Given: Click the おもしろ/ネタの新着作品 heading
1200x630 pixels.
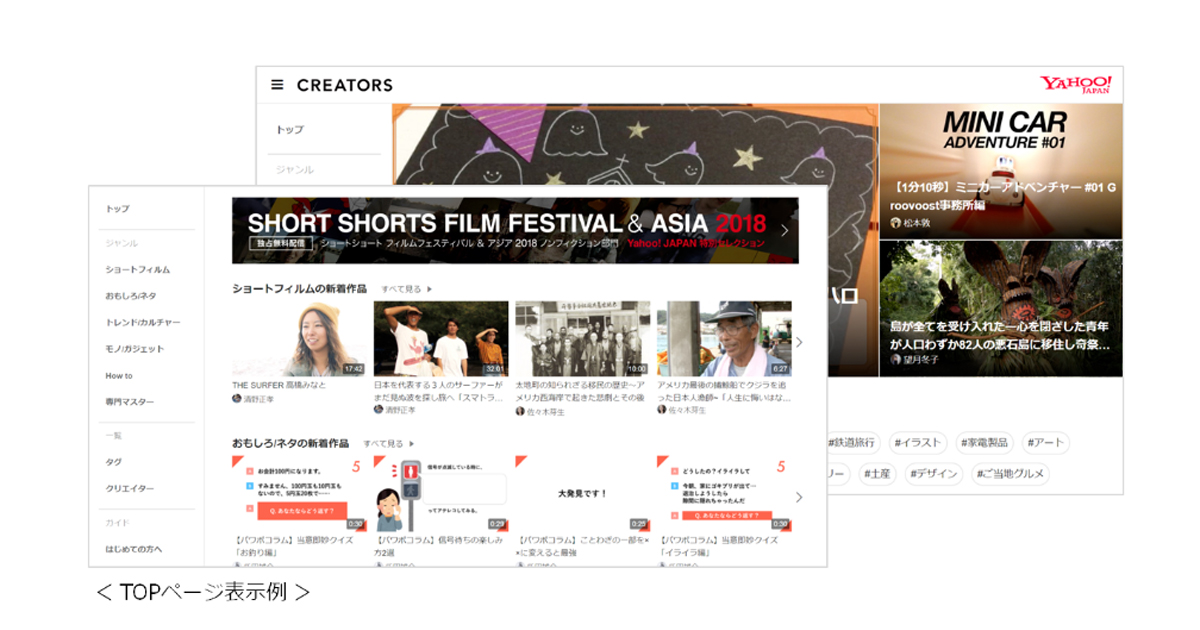Looking at the screenshot, I should (x=291, y=443).
